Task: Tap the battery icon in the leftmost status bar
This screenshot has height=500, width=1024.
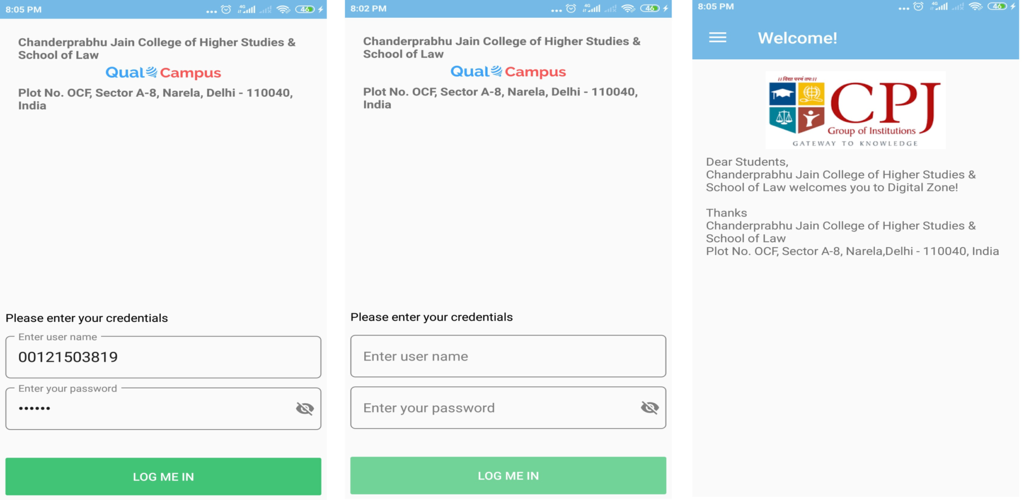Action: pos(307,9)
